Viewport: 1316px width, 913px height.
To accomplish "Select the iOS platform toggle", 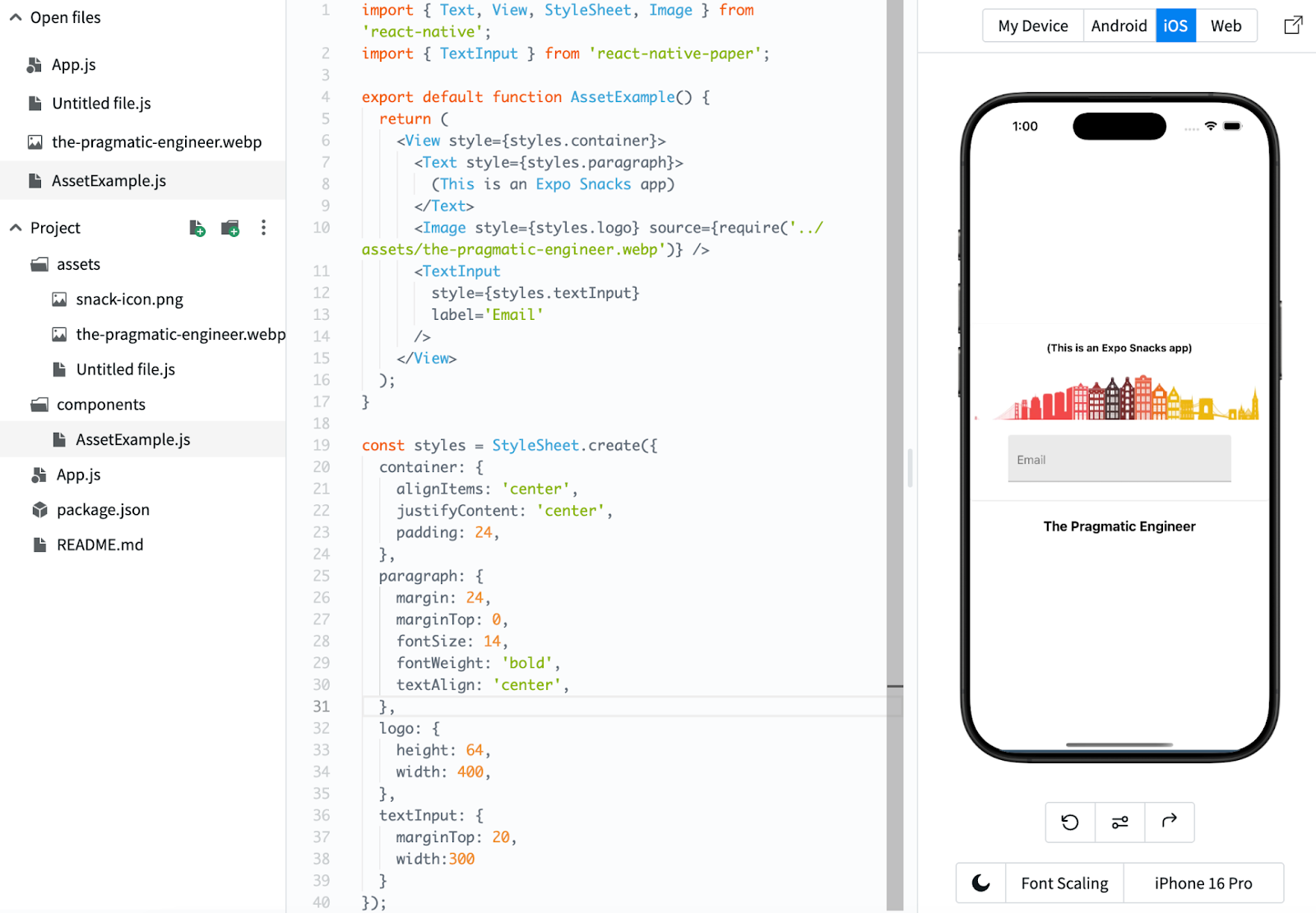I will (1175, 25).
